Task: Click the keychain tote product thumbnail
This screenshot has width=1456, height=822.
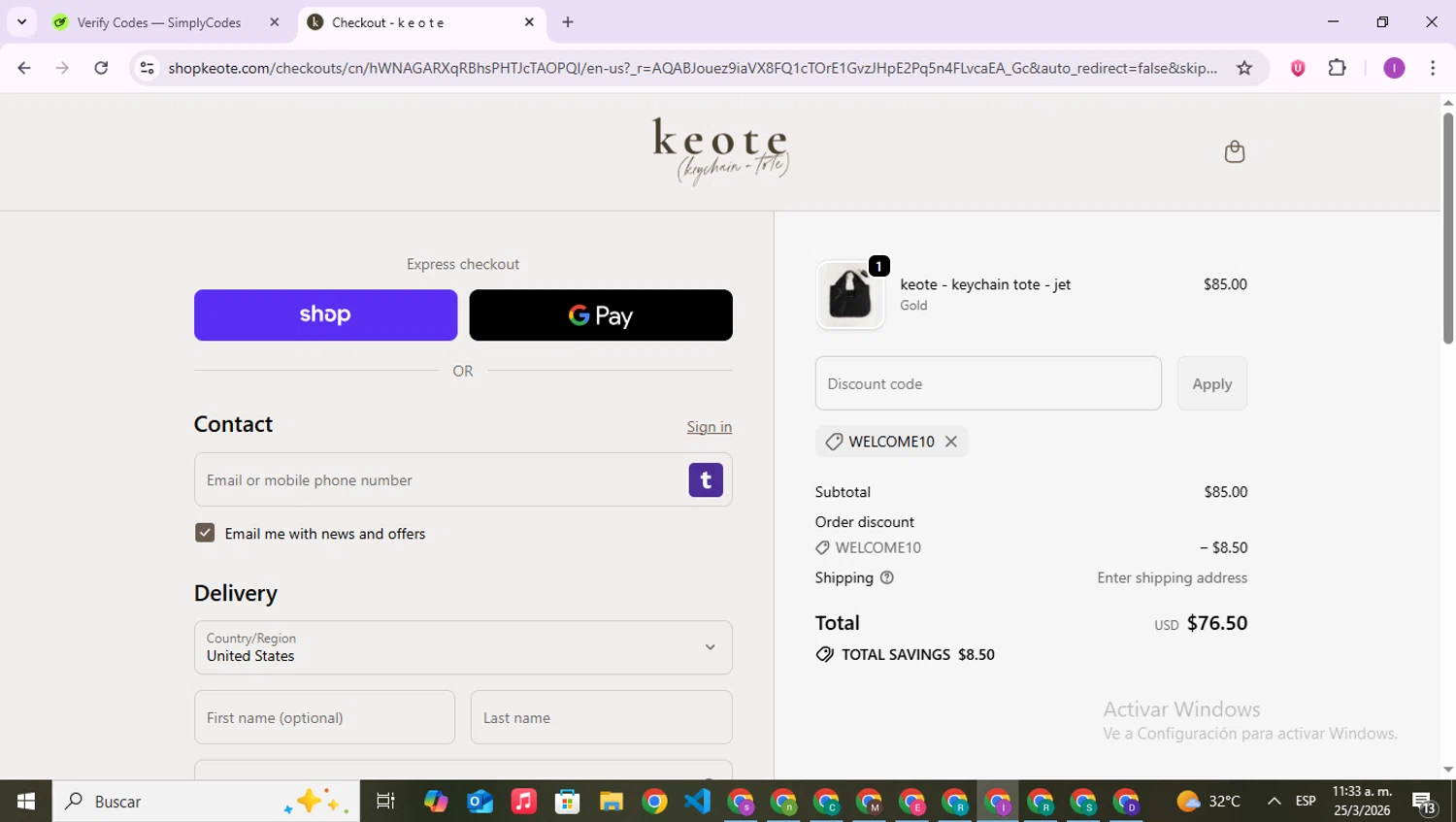Action: (x=850, y=295)
